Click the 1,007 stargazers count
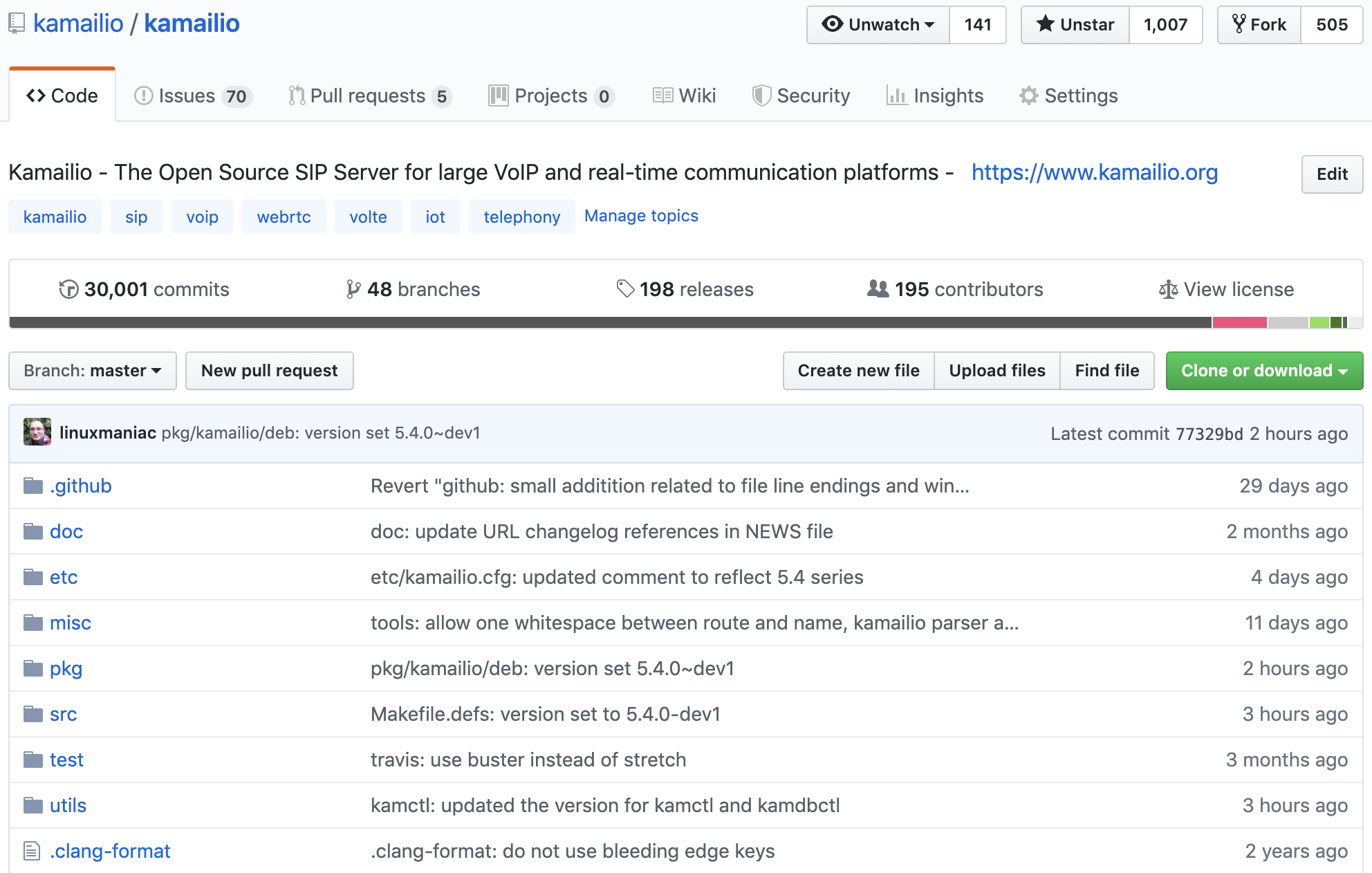This screenshot has width=1372, height=873. [1166, 25]
